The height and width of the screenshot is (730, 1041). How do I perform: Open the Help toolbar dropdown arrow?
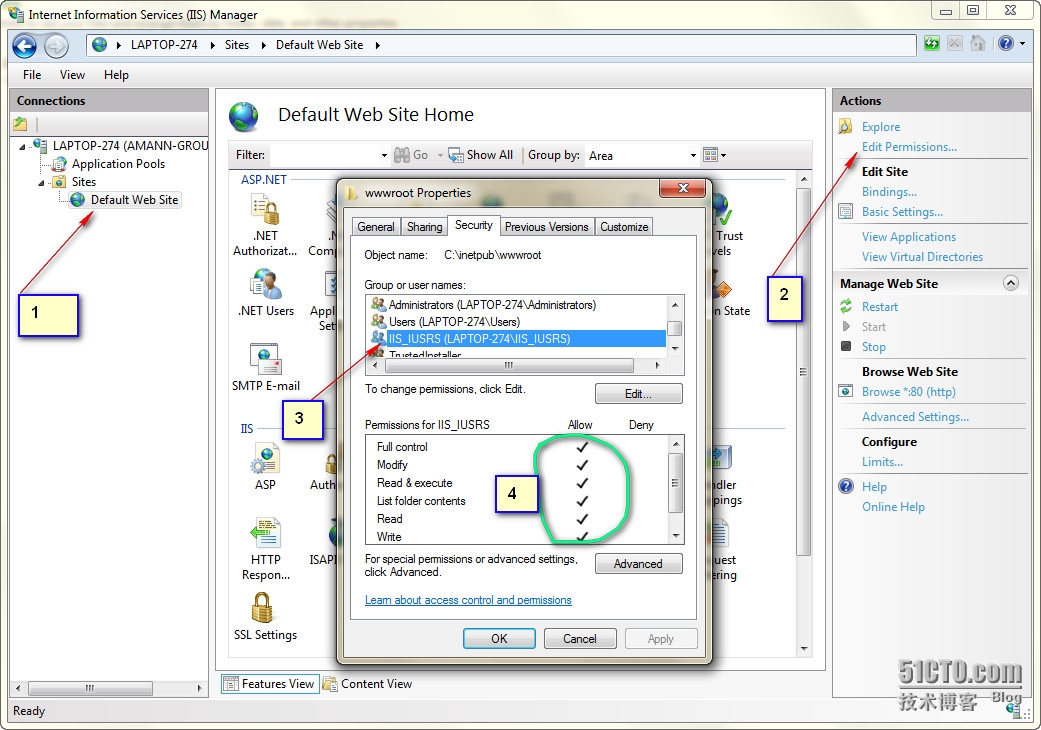click(1022, 44)
